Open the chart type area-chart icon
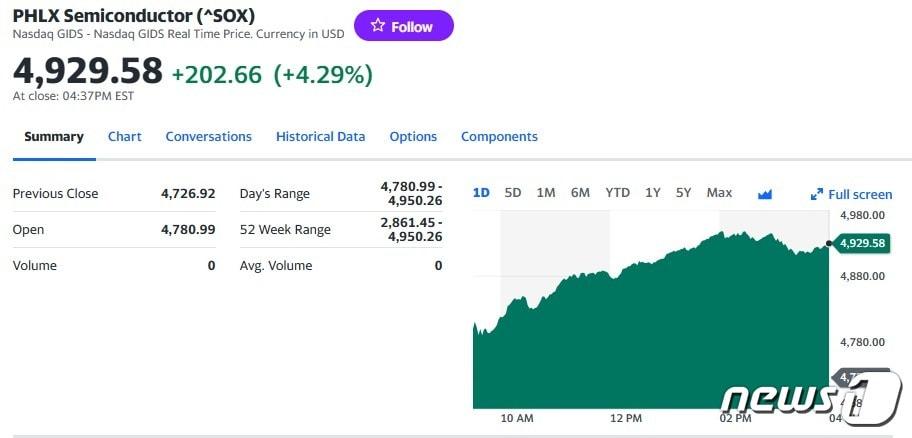912x438 pixels. pyautogui.click(x=765, y=194)
